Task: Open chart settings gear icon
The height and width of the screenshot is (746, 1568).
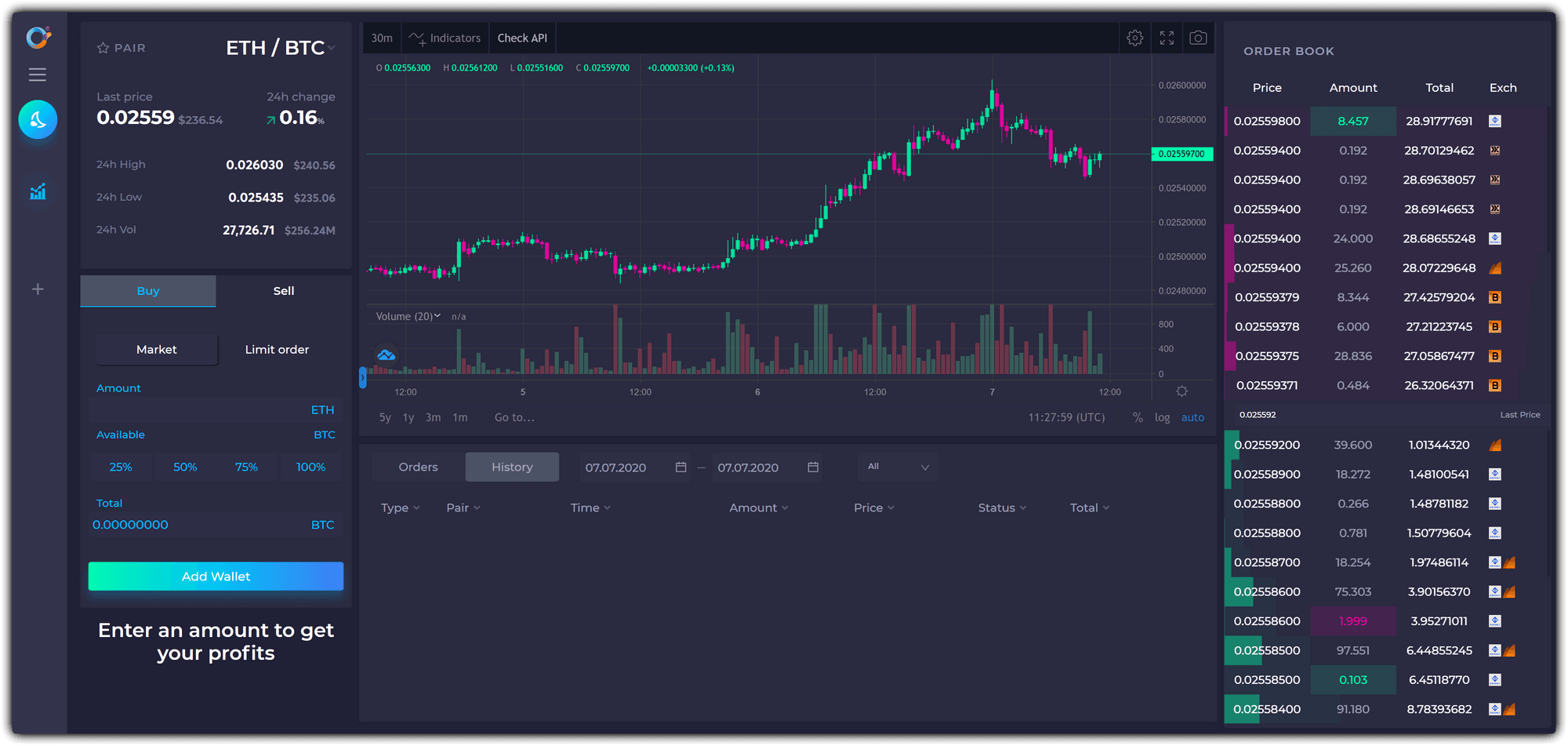Action: pyautogui.click(x=1134, y=38)
